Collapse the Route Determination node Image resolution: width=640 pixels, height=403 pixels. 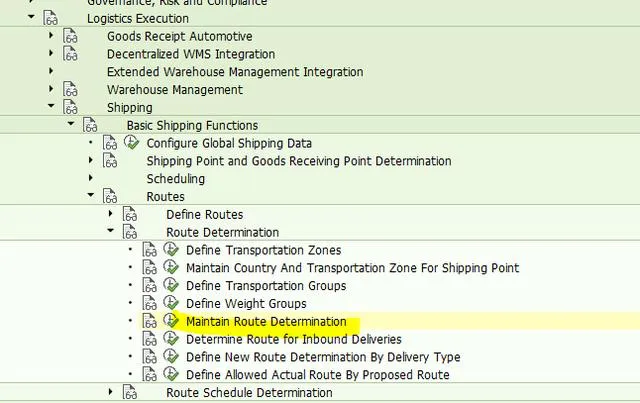[x=111, y=233]
